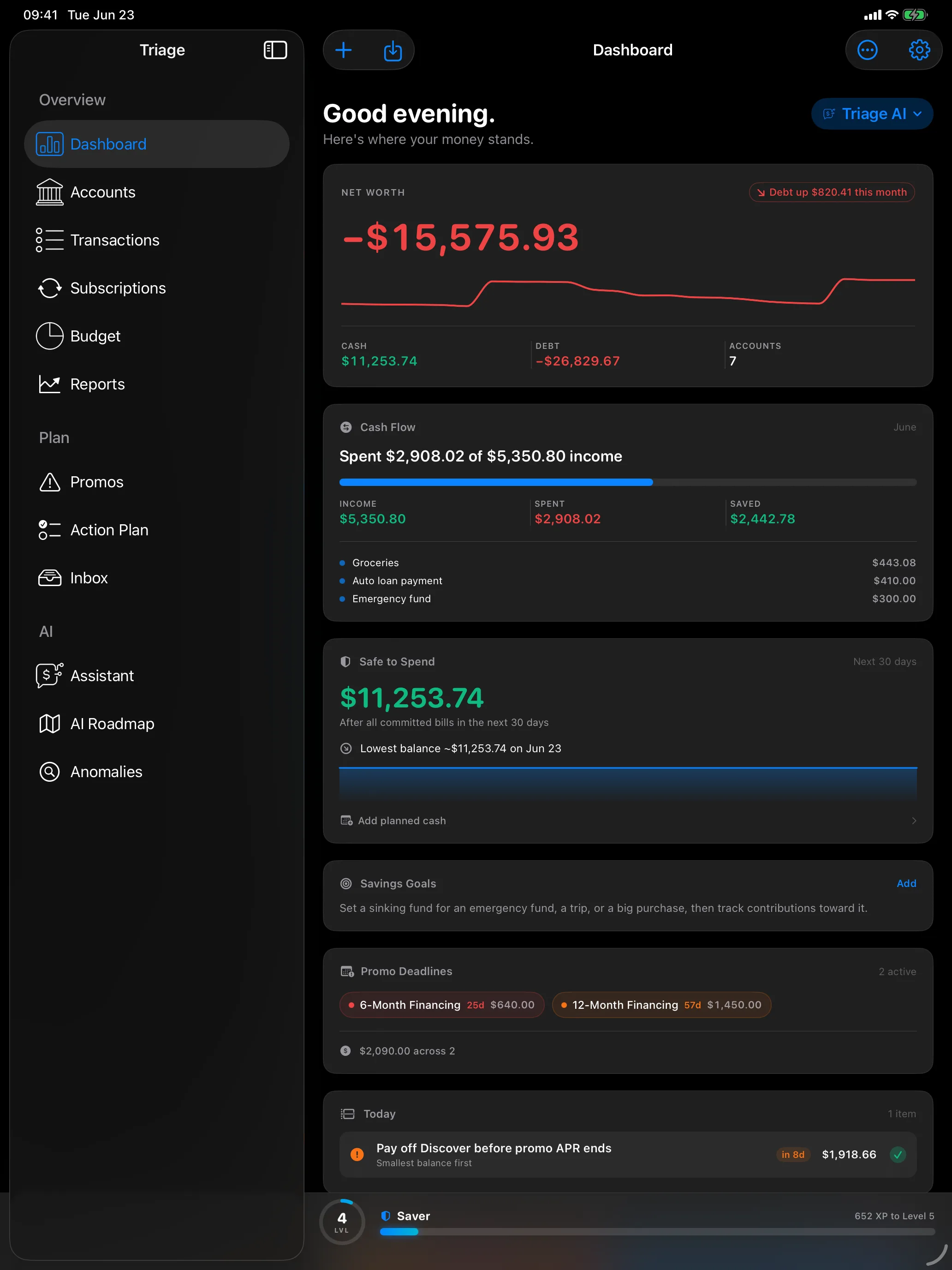
Task: Click SAVED value $2,442.78
Action: coord(762,519)
